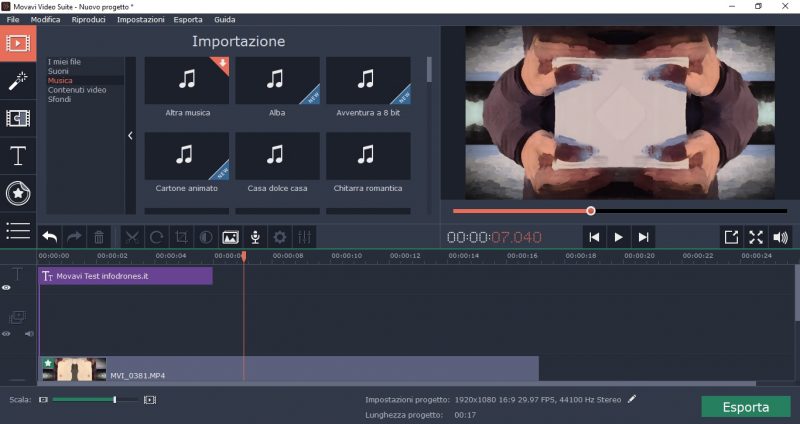Open the Impostazioni menu

[x=140, y=19]
